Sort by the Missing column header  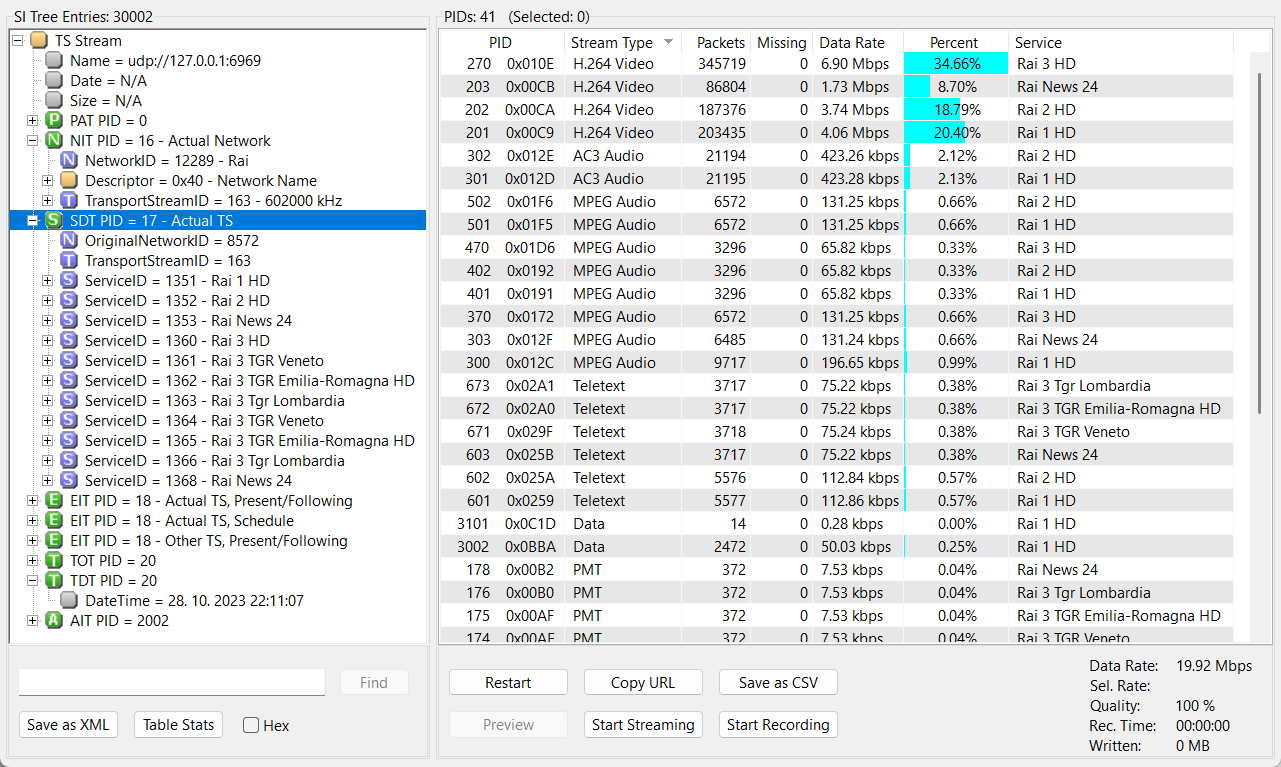point(782,43)
